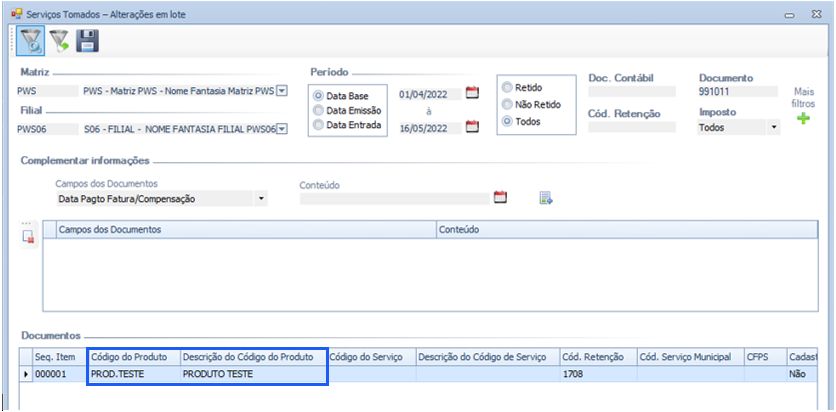836x412 pixels.
Task: Click Cód. Serviço Municipal column header
Action: coord(690,357)
